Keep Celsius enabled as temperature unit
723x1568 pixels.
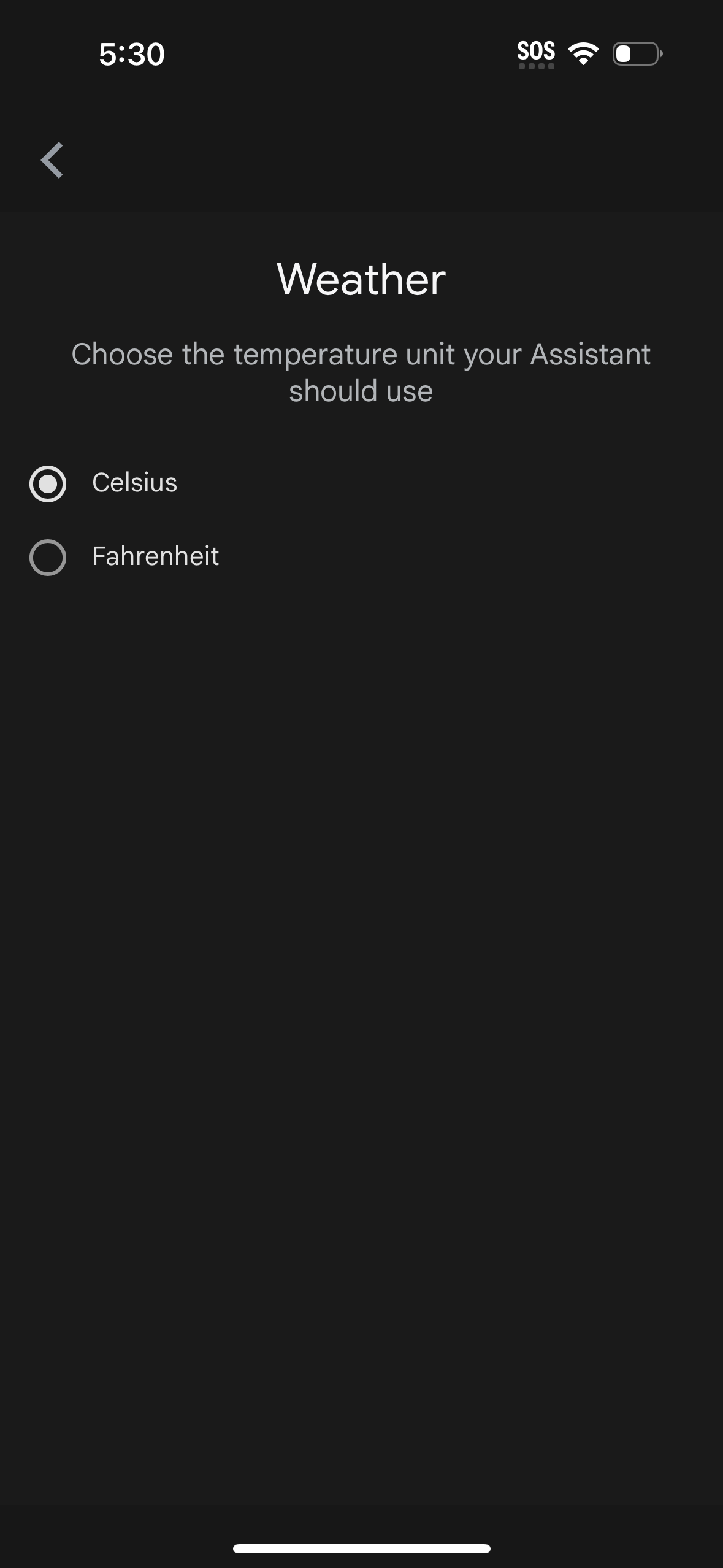(48, 484)
